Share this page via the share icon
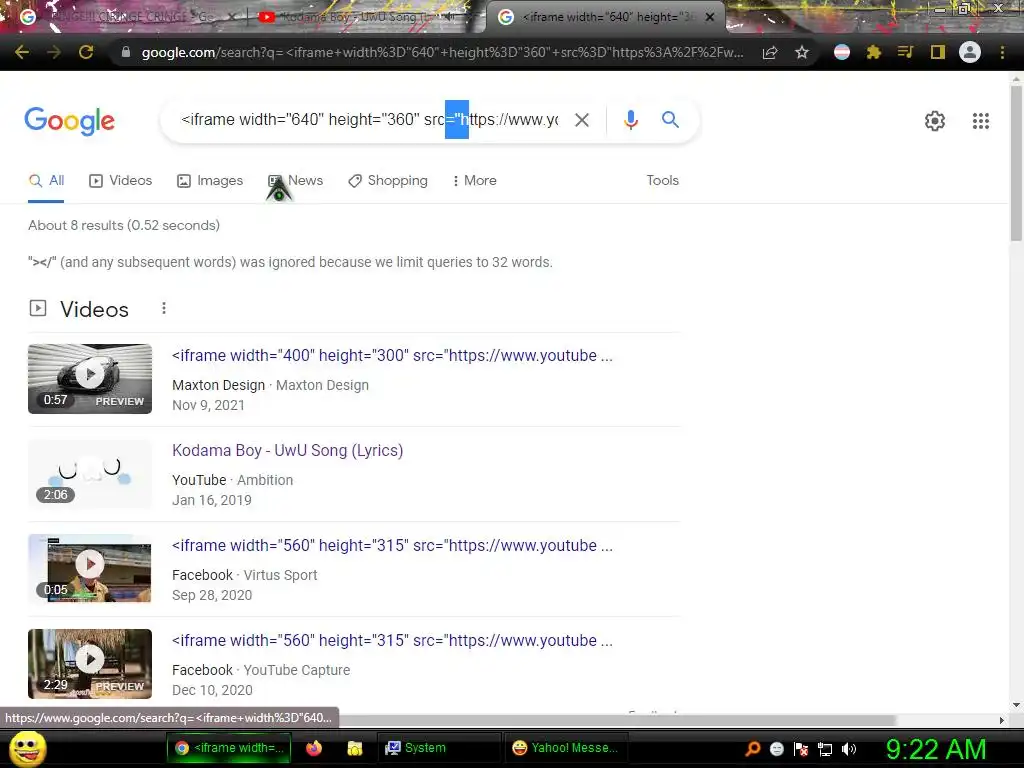This screenshot has width=1024, height=768. 770,52
